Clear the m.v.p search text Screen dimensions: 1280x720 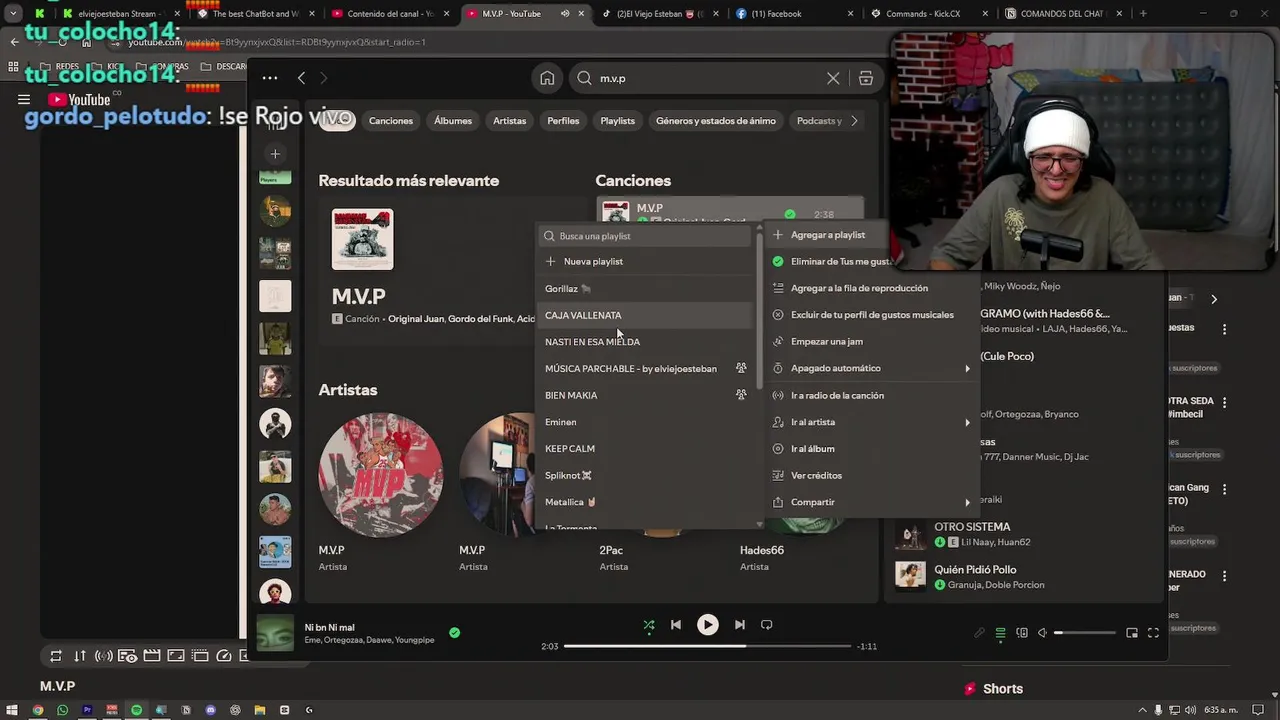[x=833, y=78]
